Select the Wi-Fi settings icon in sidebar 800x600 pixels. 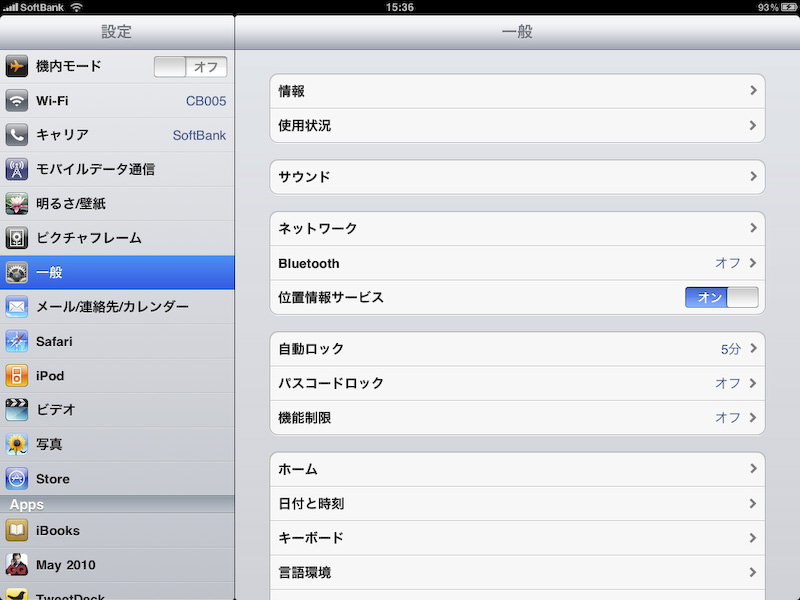(16, 100)
